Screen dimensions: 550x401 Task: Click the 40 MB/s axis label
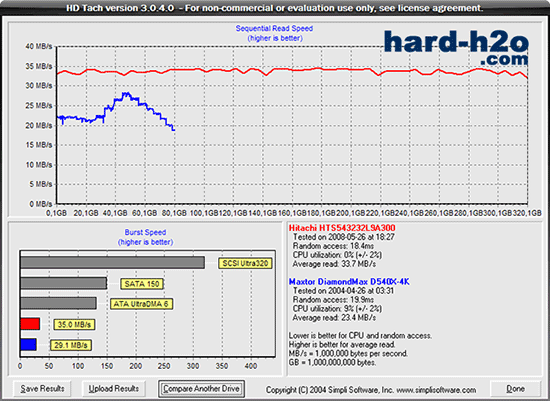39,46
